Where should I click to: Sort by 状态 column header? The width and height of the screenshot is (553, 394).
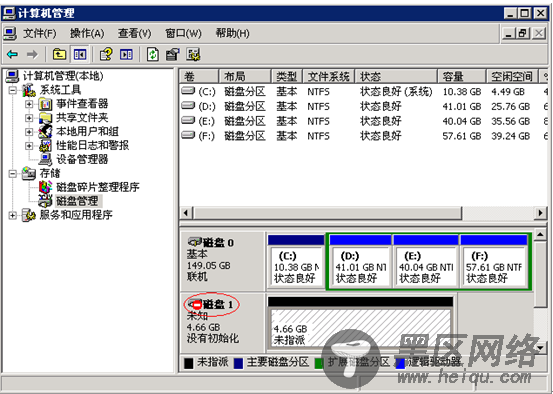[396, 76]
